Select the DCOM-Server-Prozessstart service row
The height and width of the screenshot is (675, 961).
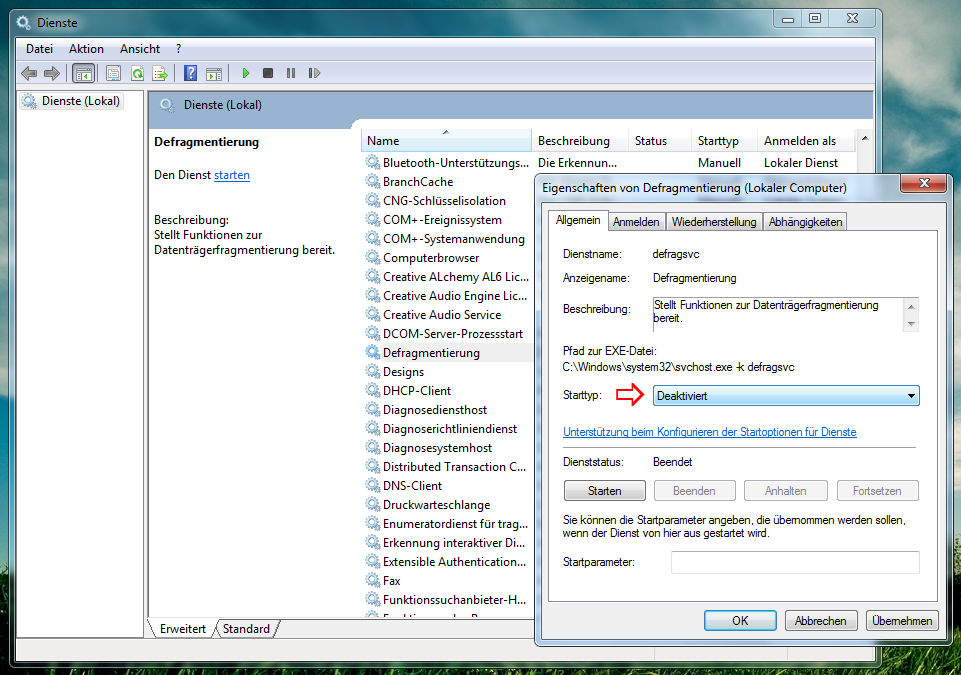[448, 333]
